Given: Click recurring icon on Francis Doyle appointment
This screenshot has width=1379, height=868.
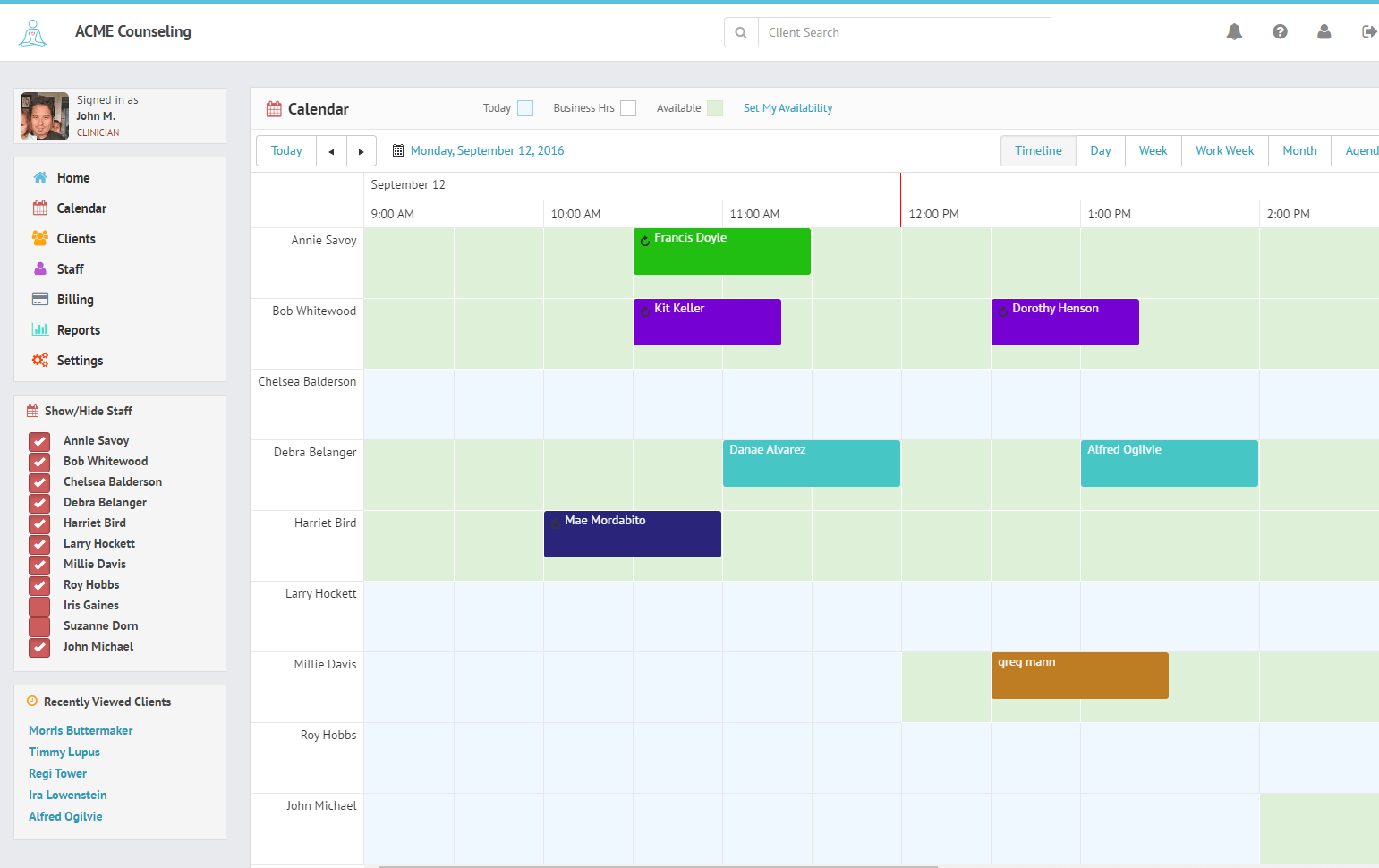Looking at the screenshot, I should click(644, 241).
